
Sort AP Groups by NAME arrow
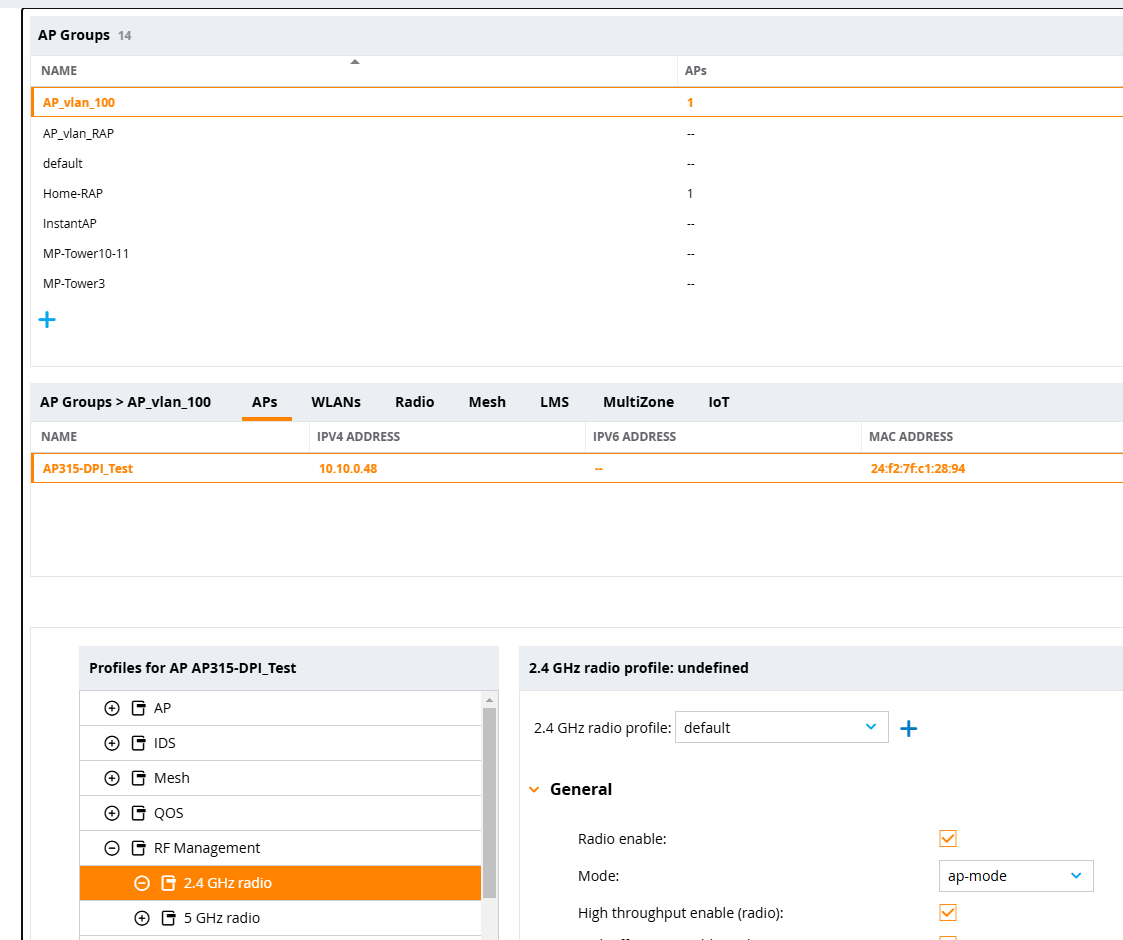[x=355, y=62]
